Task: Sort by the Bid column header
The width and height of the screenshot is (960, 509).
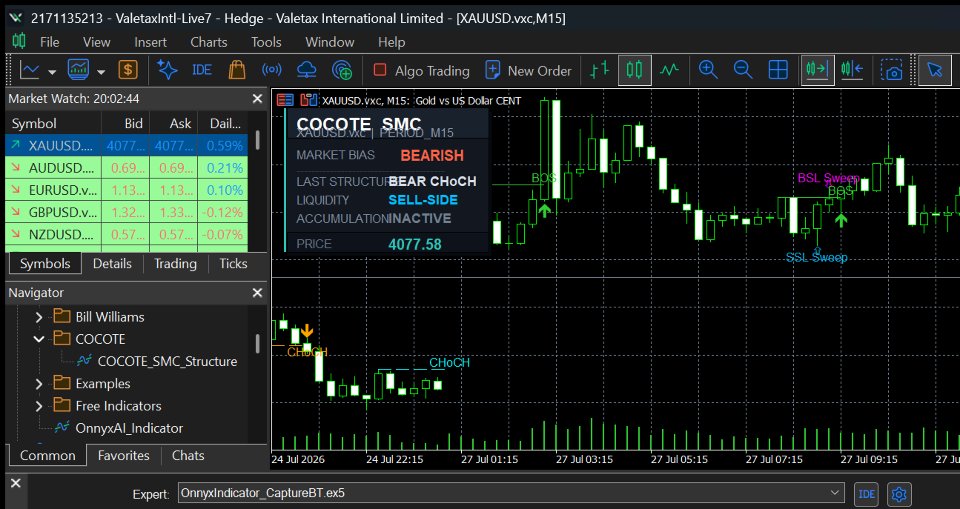Action: 125,123
